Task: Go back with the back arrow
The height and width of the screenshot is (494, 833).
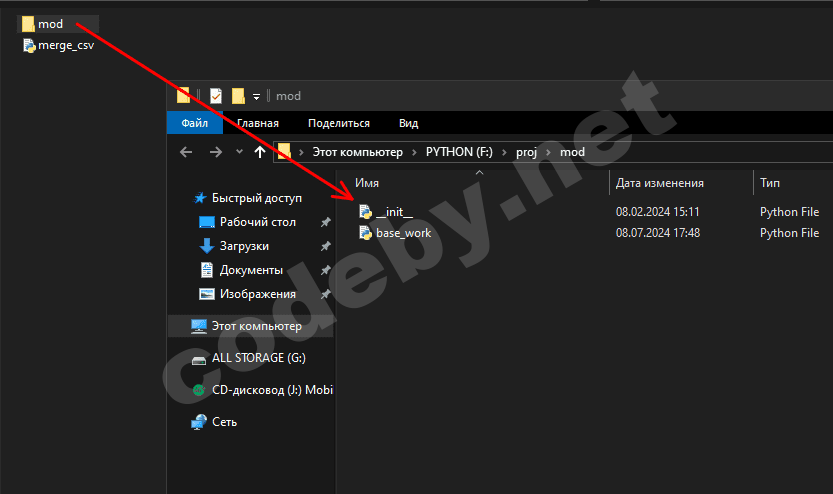Action: [x=186, y=152]
